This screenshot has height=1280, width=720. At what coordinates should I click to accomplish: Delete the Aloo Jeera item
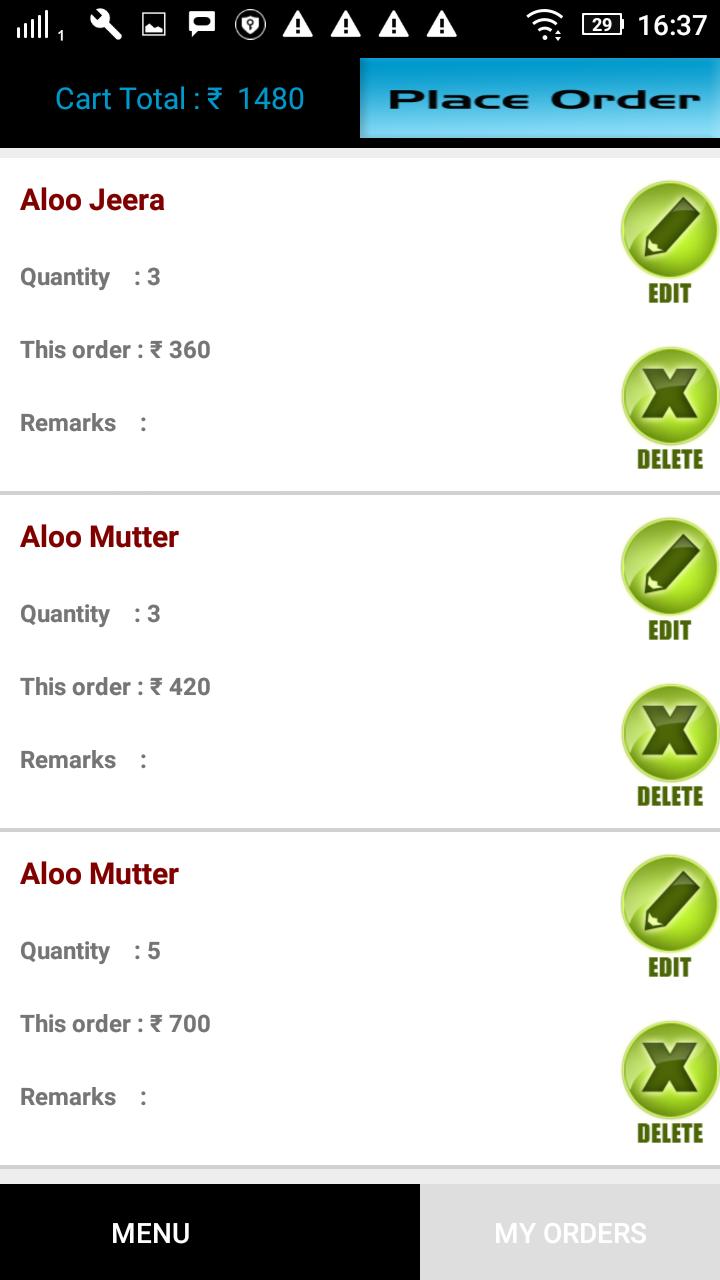click(x=669, y=409)
